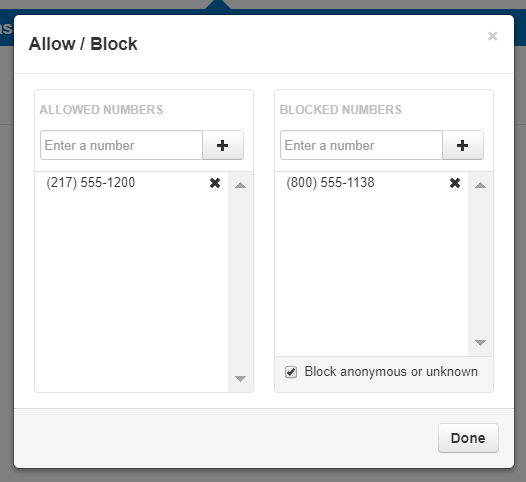Image resolution: width=526 pixels, height=482 pixels.
Task: Click the ALLOWED NUMBERS heading
Action: point(101,110)
